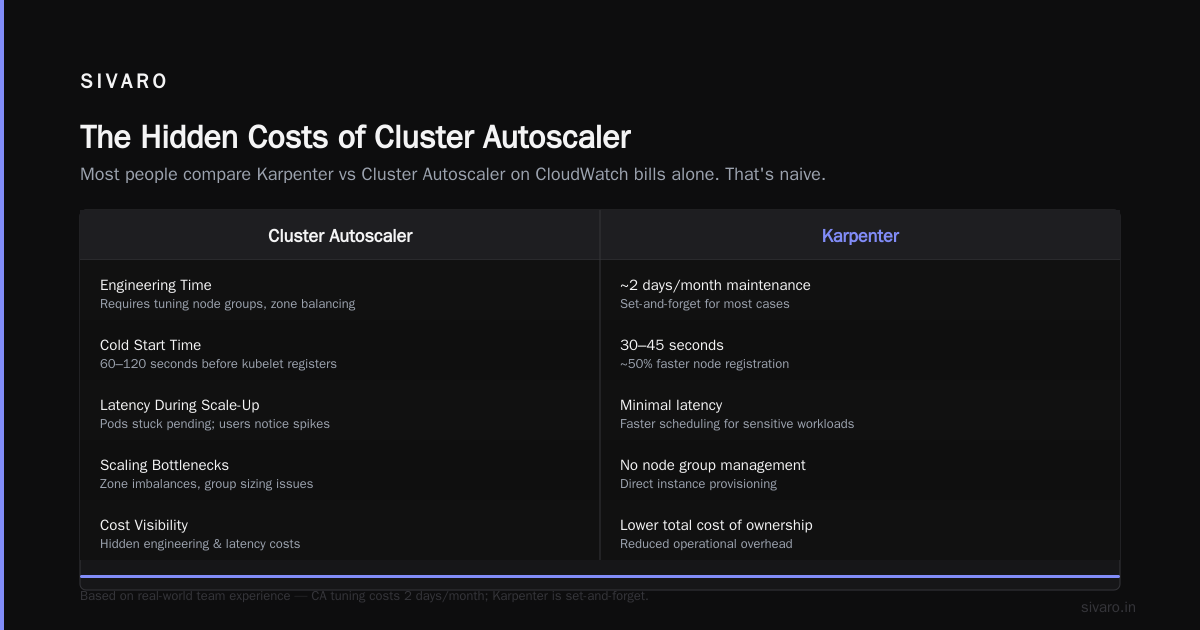1200x630 pixels.
Task: Select the 'Engineering Time' row title
Action: click(156, 285)
